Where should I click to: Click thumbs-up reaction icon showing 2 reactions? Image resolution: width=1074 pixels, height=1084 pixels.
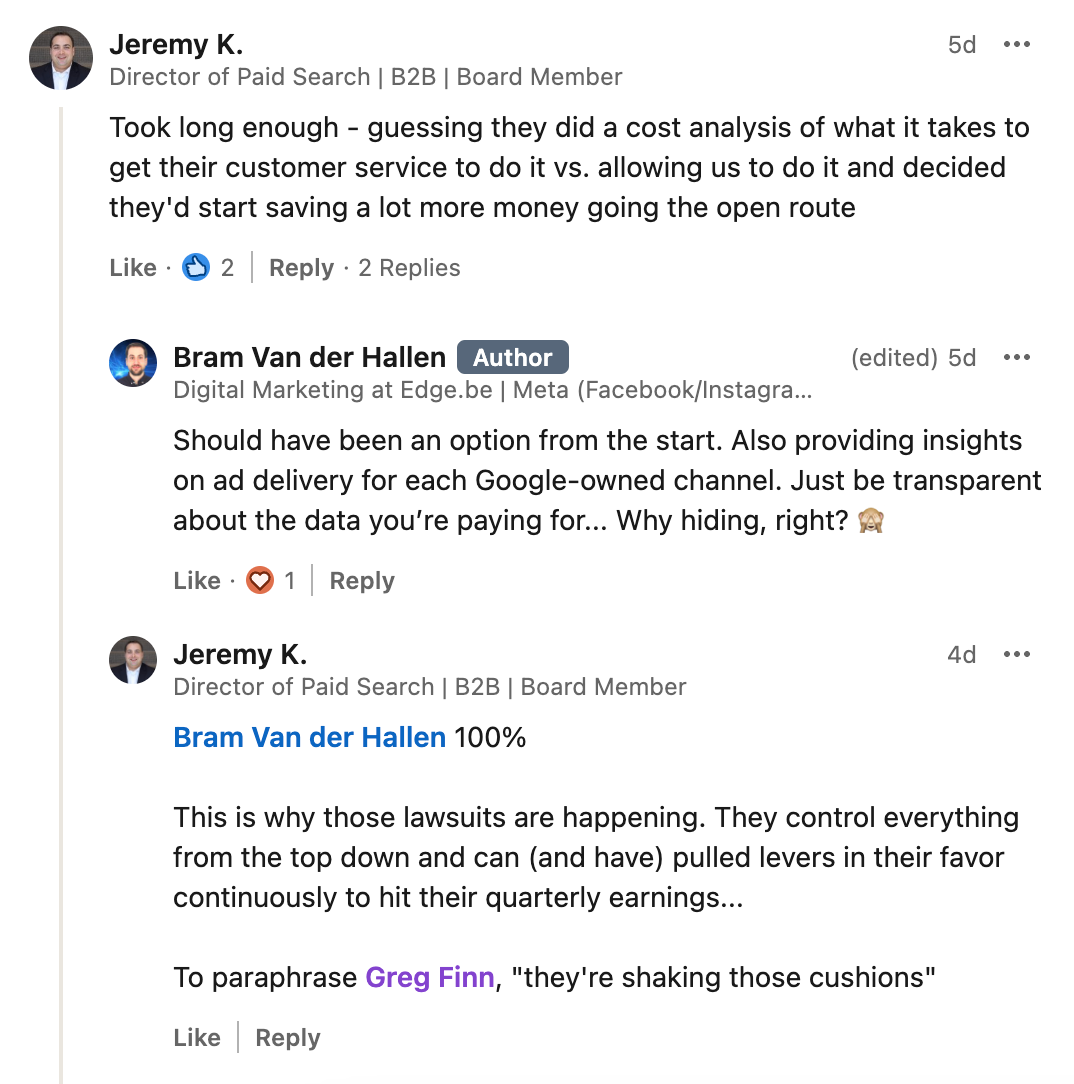pyautogui.click(x=196, y=267)
